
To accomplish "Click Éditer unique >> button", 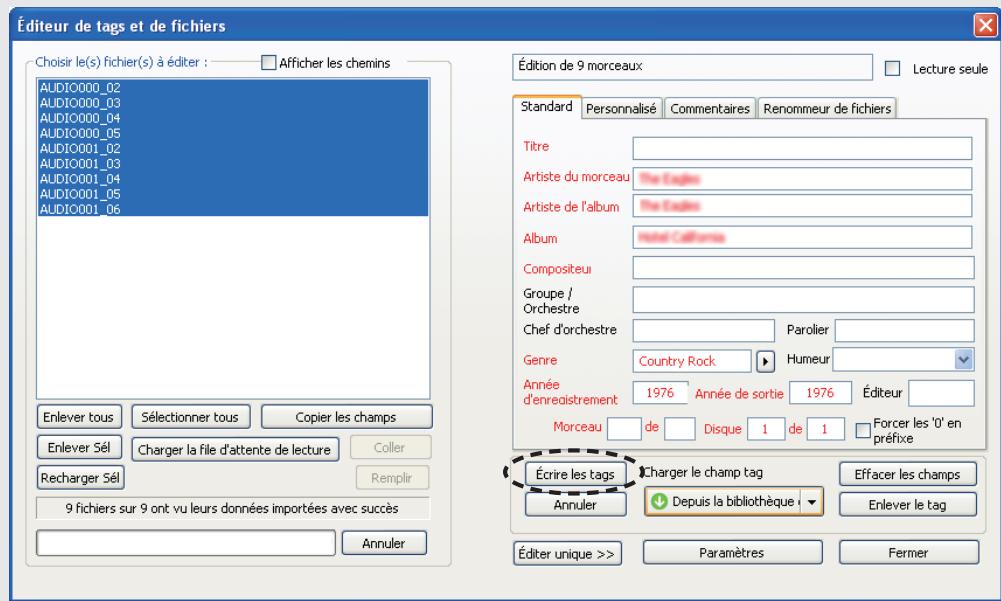I will pyautogui.click(x=567, y=554).
